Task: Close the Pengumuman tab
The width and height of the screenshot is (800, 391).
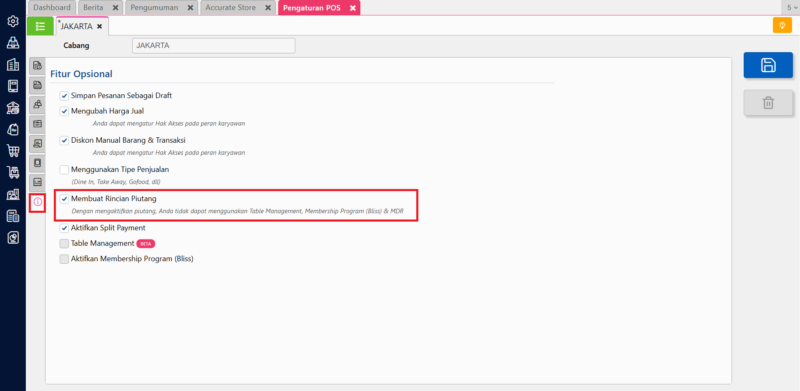Action: pyautogui.click(x=190, y=8)
